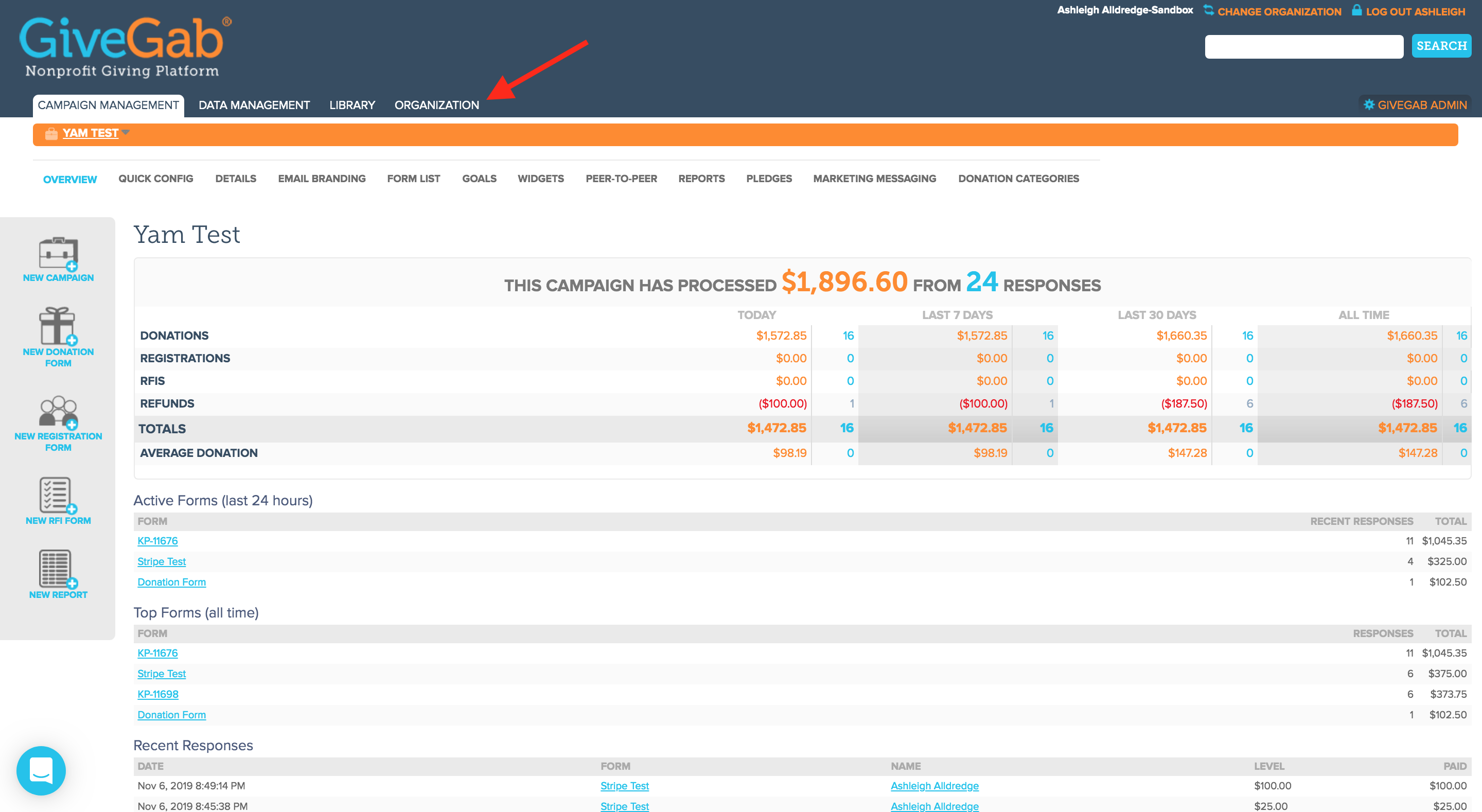The width and height of the screenshot is (1482, 812).
Task: Click the New Campaign briefcase icon
Action: (x=58, y=254)
